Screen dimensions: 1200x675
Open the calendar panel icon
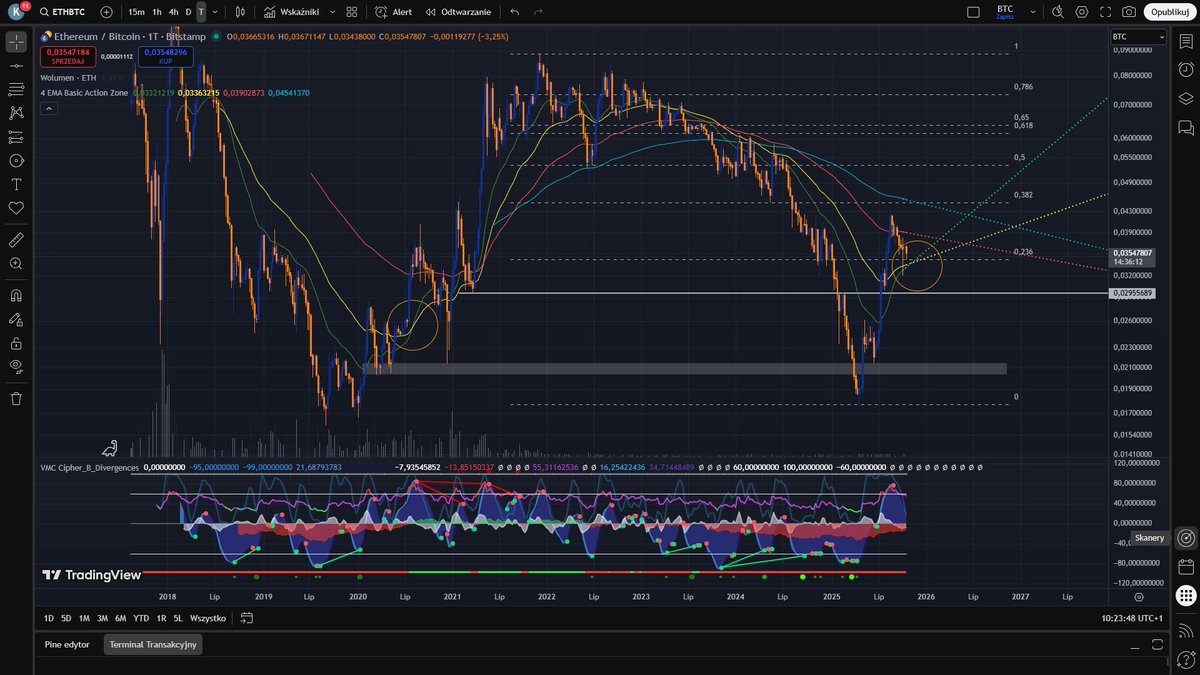[1186, 567]
